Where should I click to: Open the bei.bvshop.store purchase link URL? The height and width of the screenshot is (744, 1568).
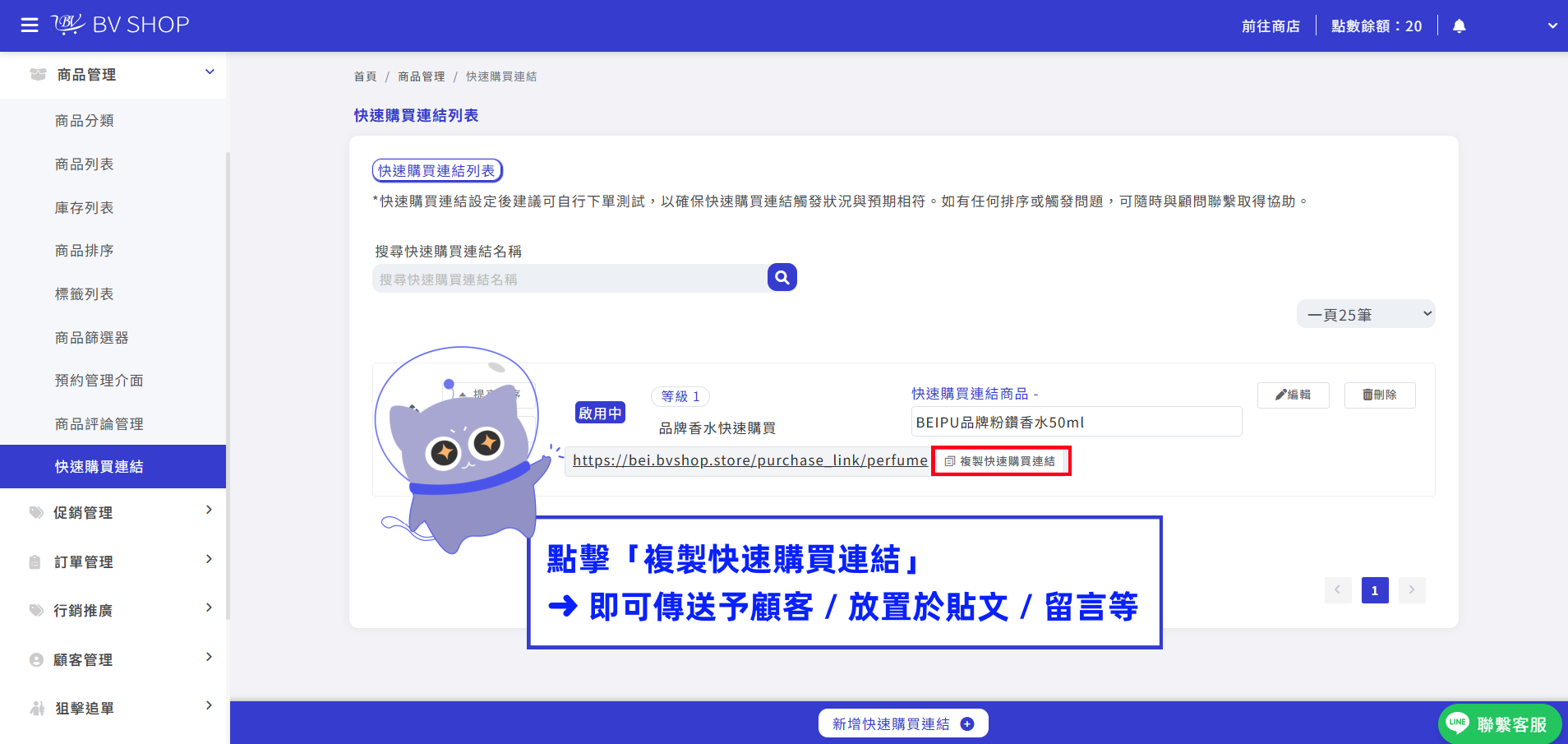click(750, 460)
